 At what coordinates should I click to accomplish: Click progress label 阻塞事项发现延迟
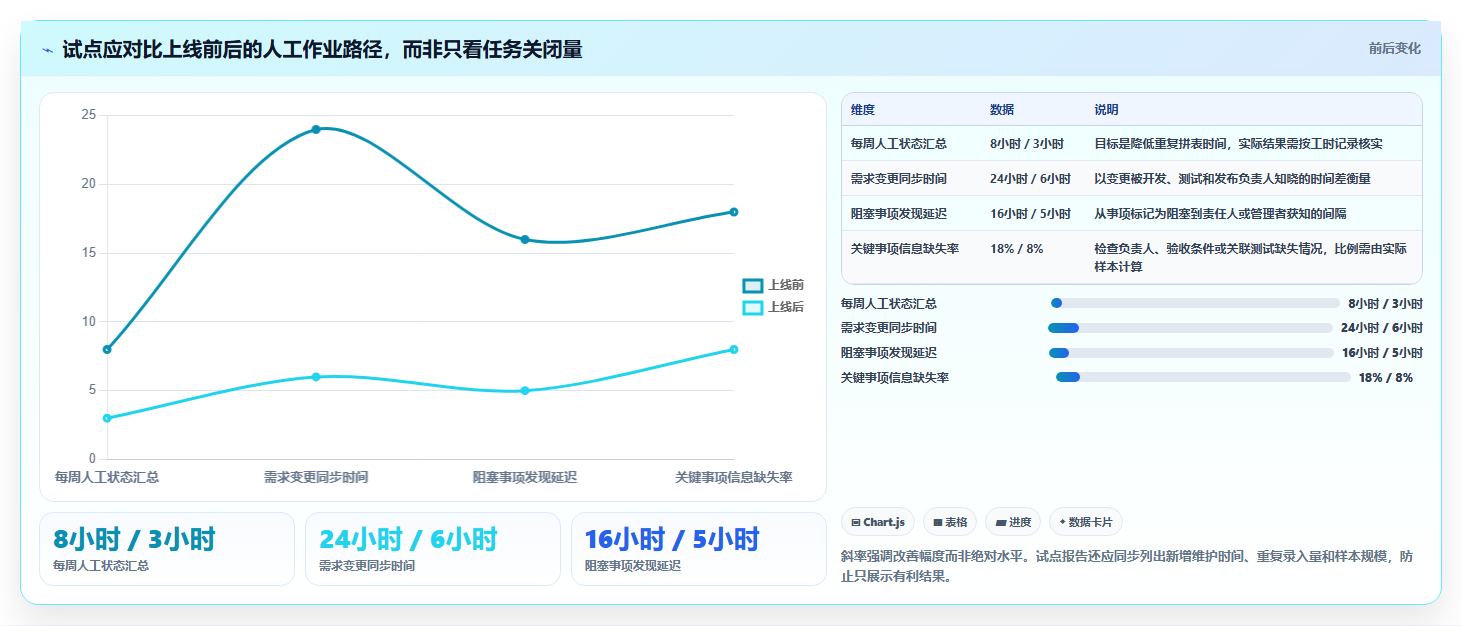coord(889,353)
